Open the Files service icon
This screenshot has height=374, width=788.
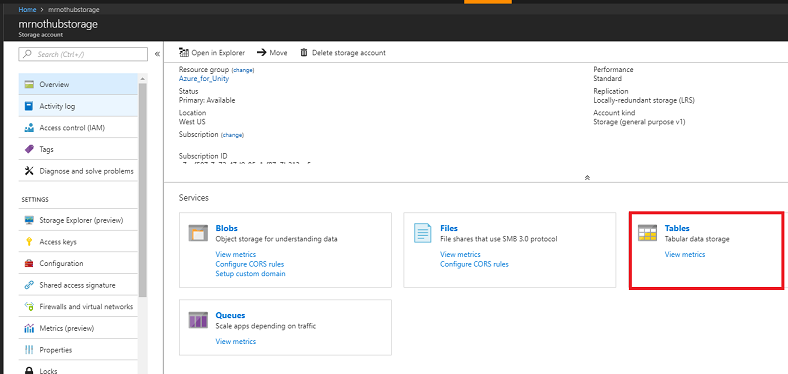coord(422,233)
